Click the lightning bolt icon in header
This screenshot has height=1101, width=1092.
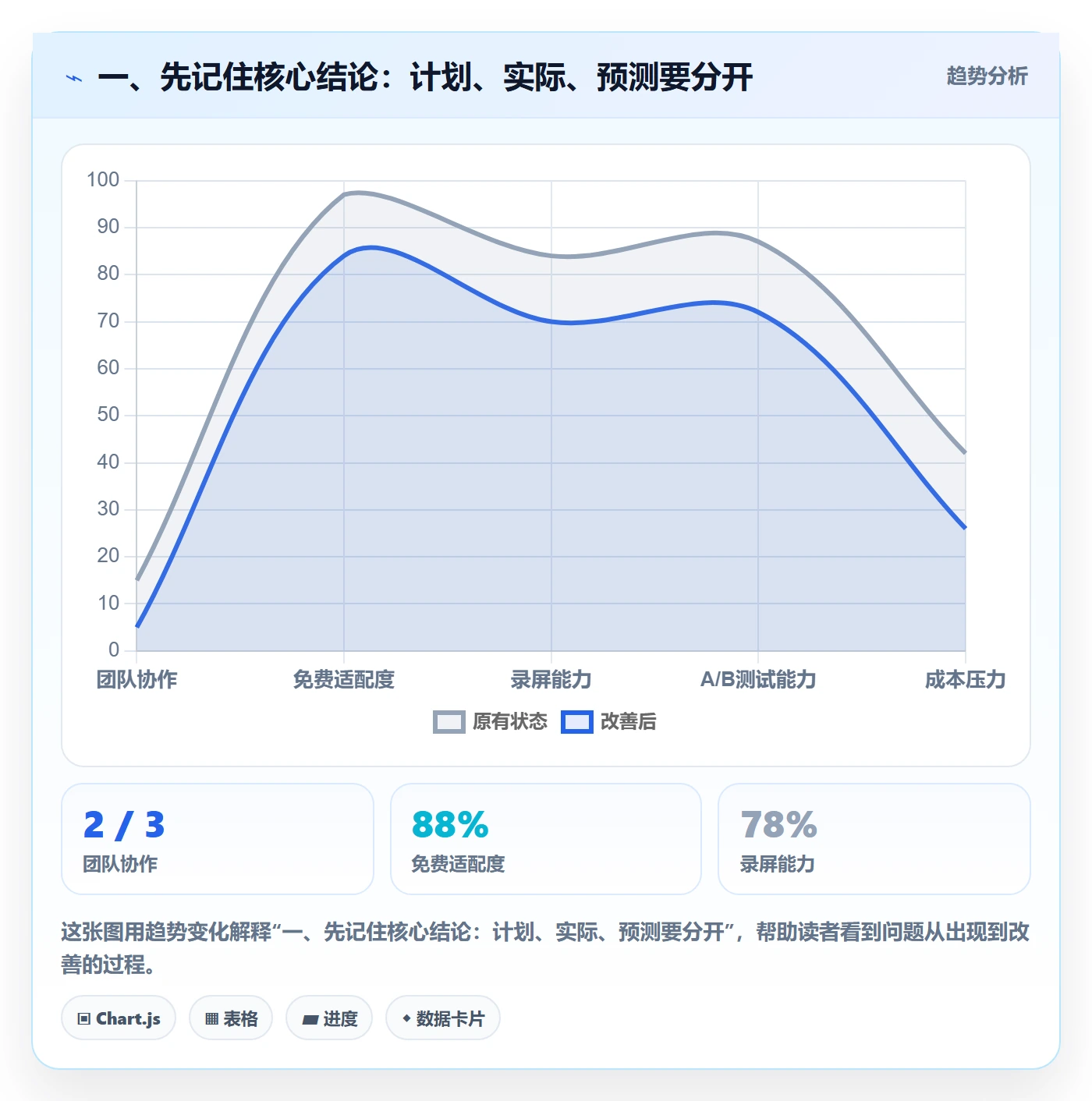click(x=74, y=78)
